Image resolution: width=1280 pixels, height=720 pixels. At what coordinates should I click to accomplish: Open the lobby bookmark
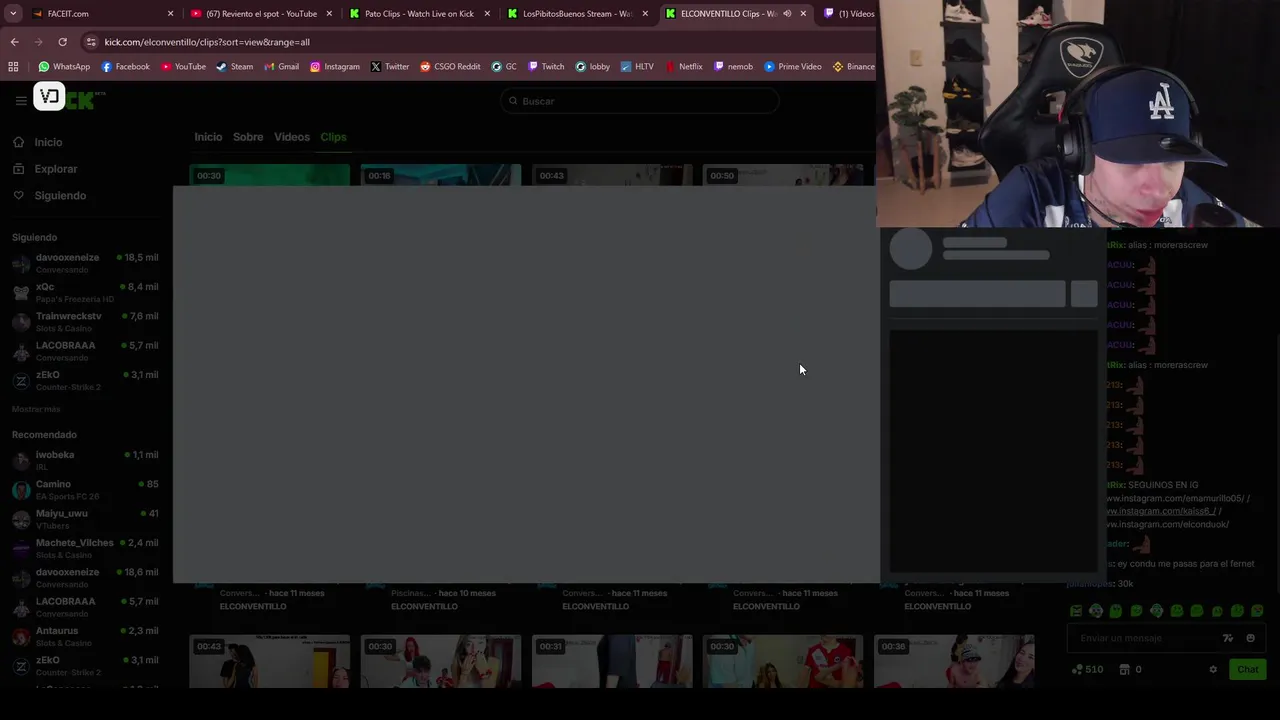(592, 66)
